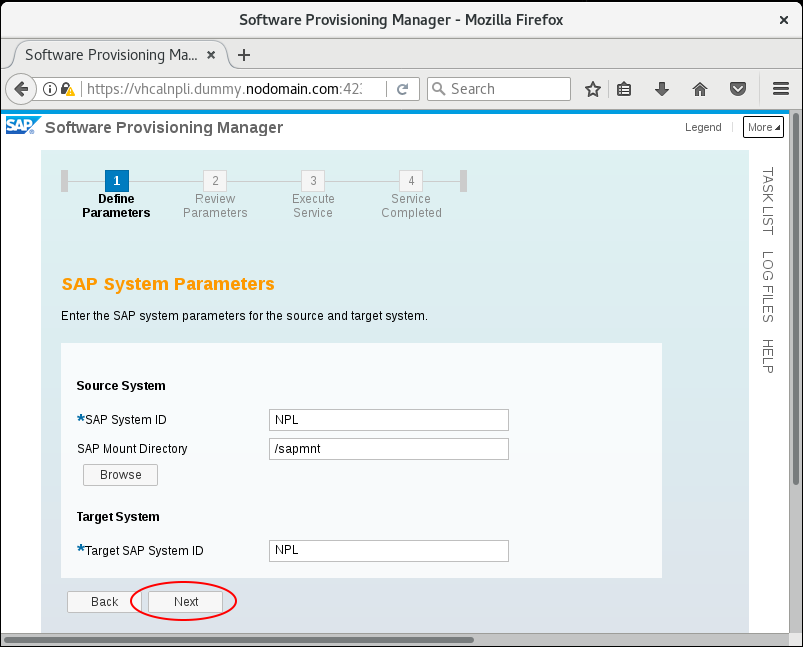Click the insecure connection padlock warning icon
Screen dimensions: 803x647
68,89
